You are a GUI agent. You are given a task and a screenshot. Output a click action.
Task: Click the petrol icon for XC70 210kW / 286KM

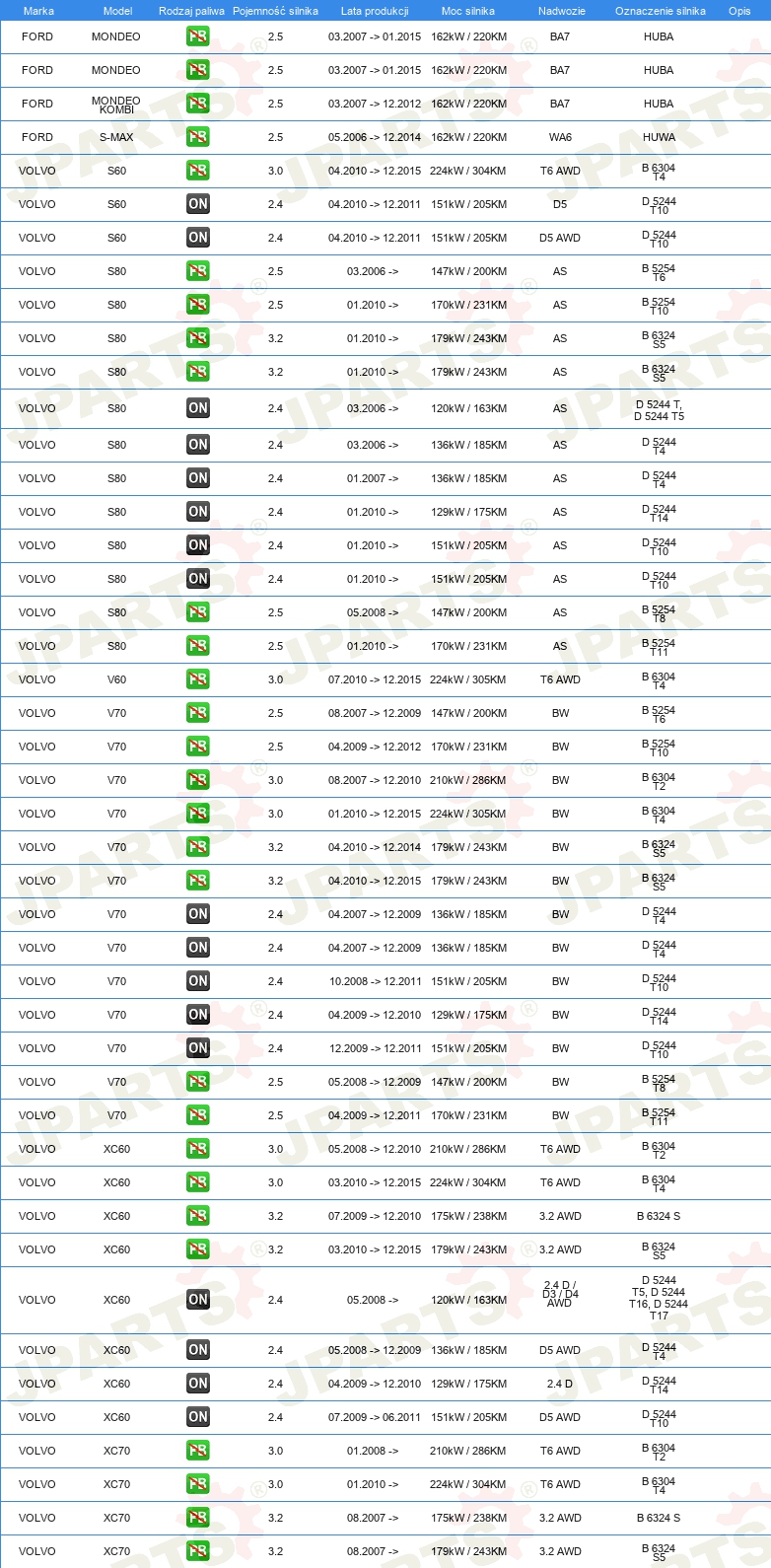(x=198, y=1451)
